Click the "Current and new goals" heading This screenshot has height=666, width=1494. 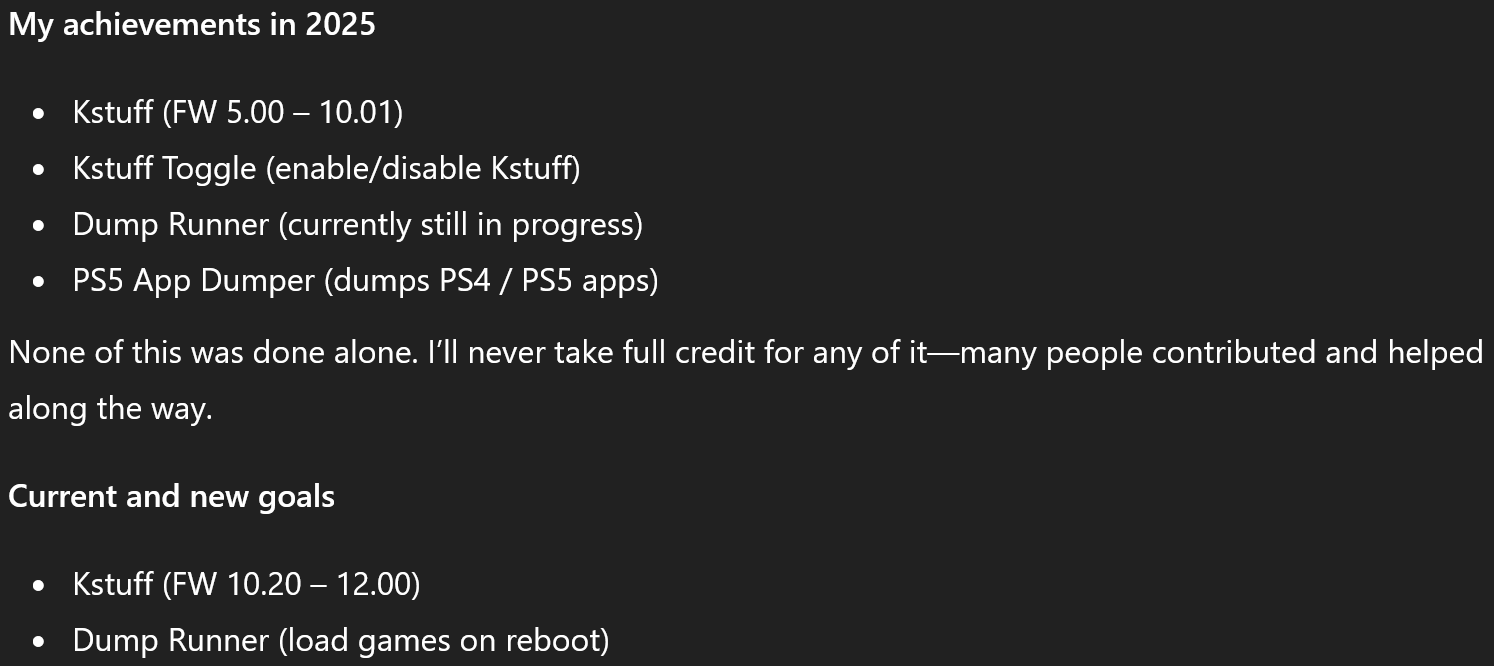[x=171, y=497]
